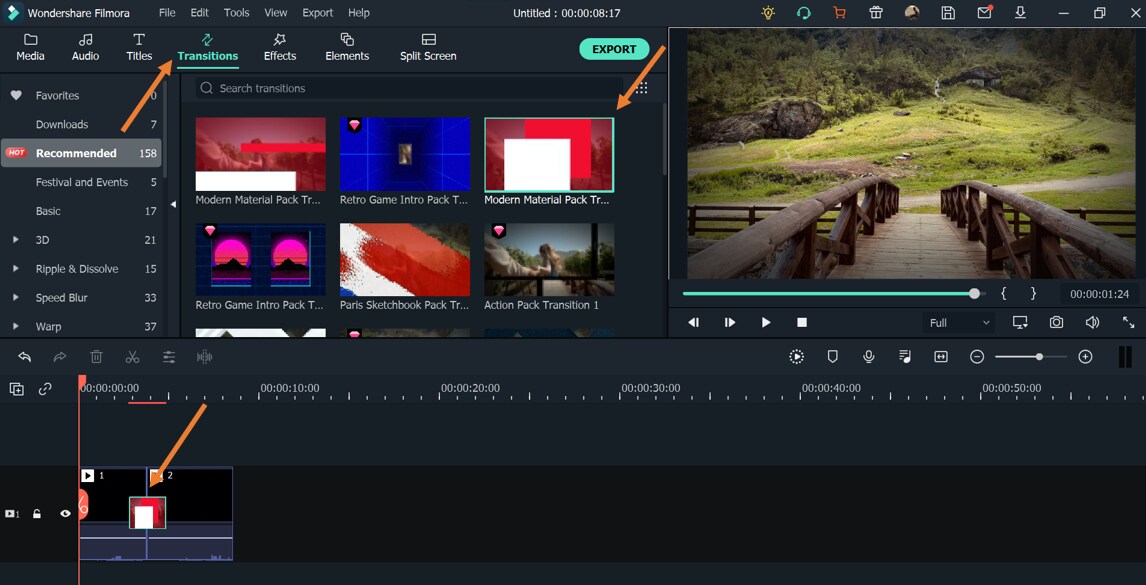The width and height of the screenshot is (1146, 585).
Task: Select the Downloads category
Action: point(81,124)
